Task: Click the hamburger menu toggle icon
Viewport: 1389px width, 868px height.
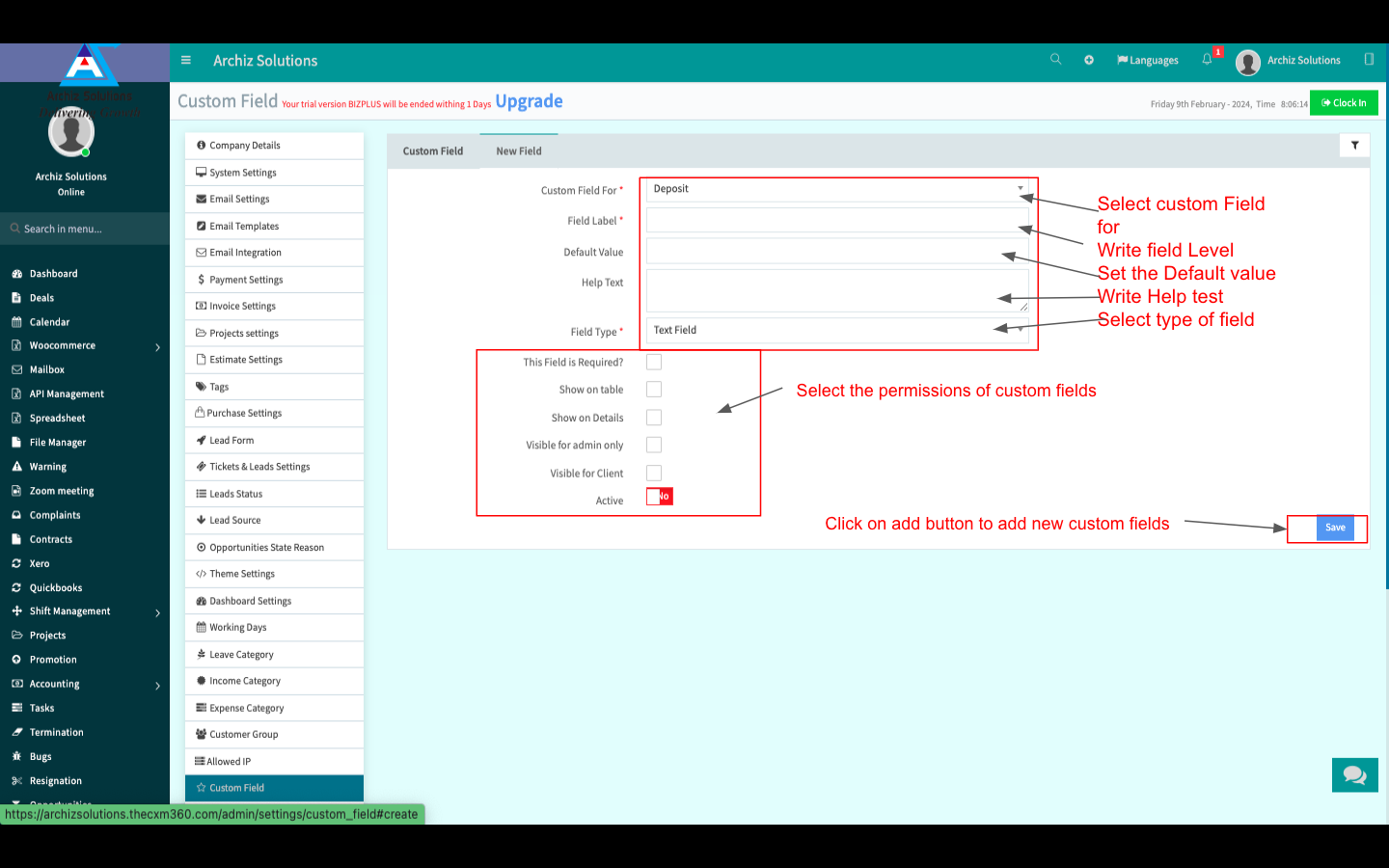Action: tap(186, 60)
